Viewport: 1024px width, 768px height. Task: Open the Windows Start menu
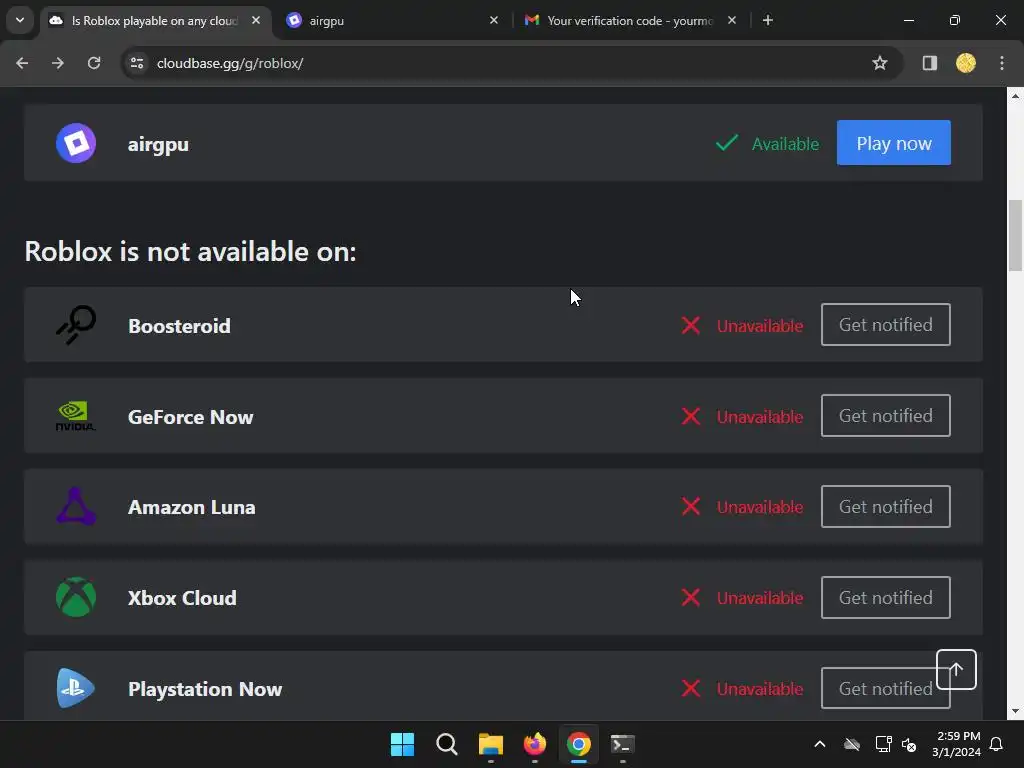click(402, 744)
